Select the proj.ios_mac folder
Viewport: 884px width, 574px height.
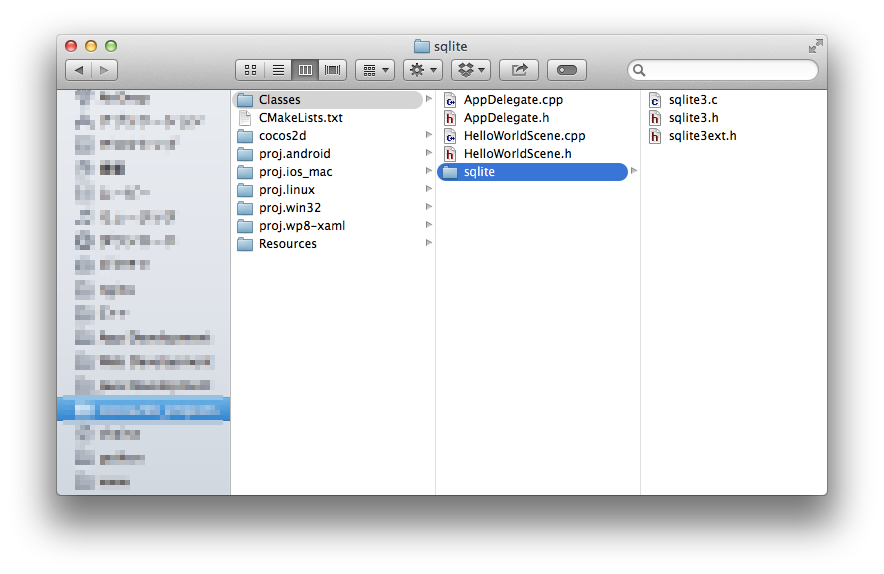[327, 172]
